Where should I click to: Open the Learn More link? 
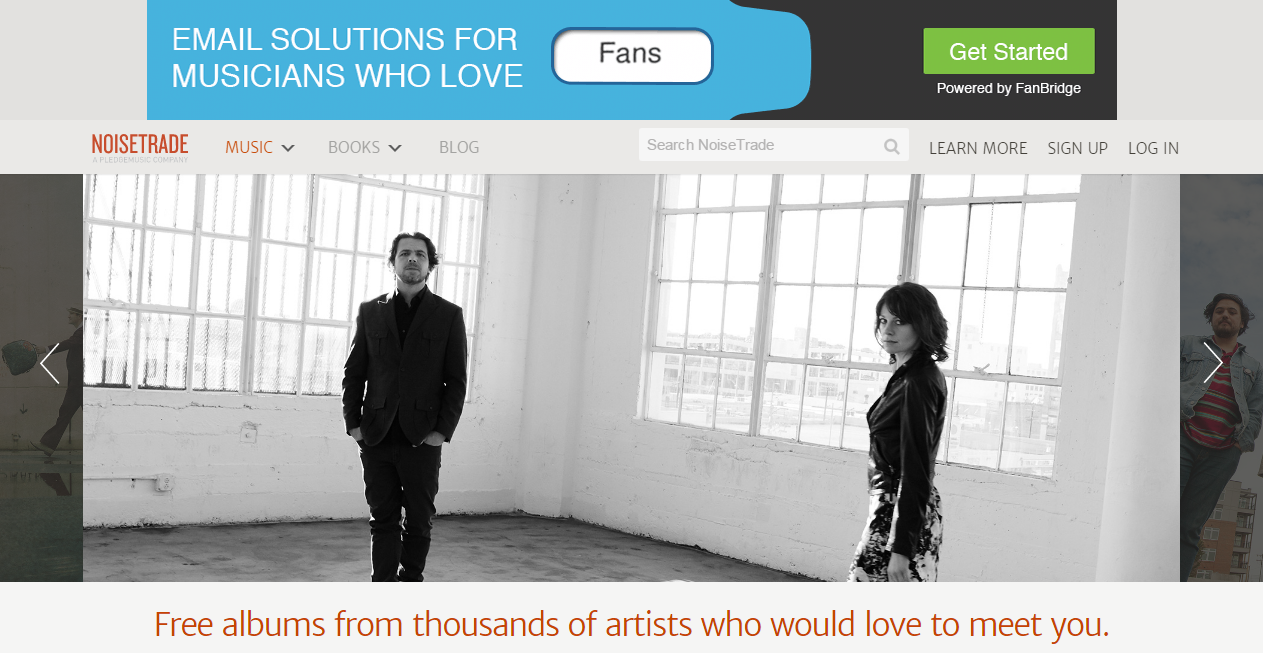click(978, 148)
